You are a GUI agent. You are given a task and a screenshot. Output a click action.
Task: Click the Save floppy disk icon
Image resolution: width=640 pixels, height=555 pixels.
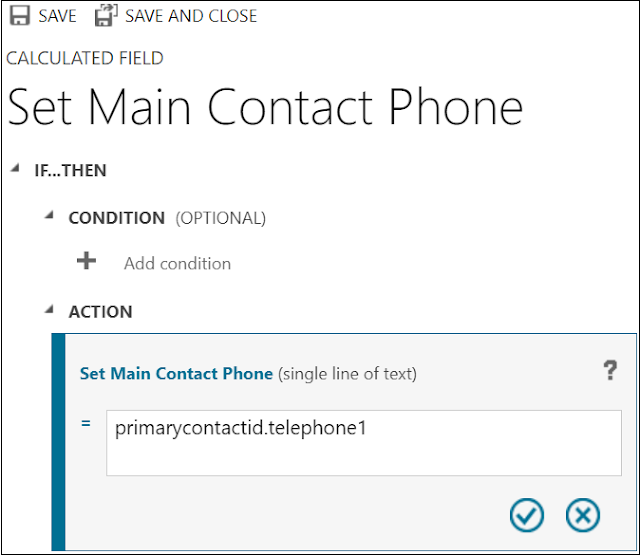point(20,16)
